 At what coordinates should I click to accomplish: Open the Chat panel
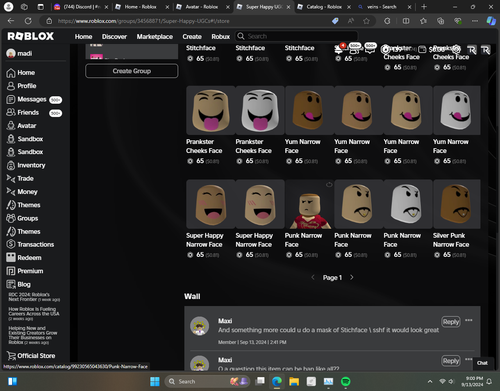point(482,363)
